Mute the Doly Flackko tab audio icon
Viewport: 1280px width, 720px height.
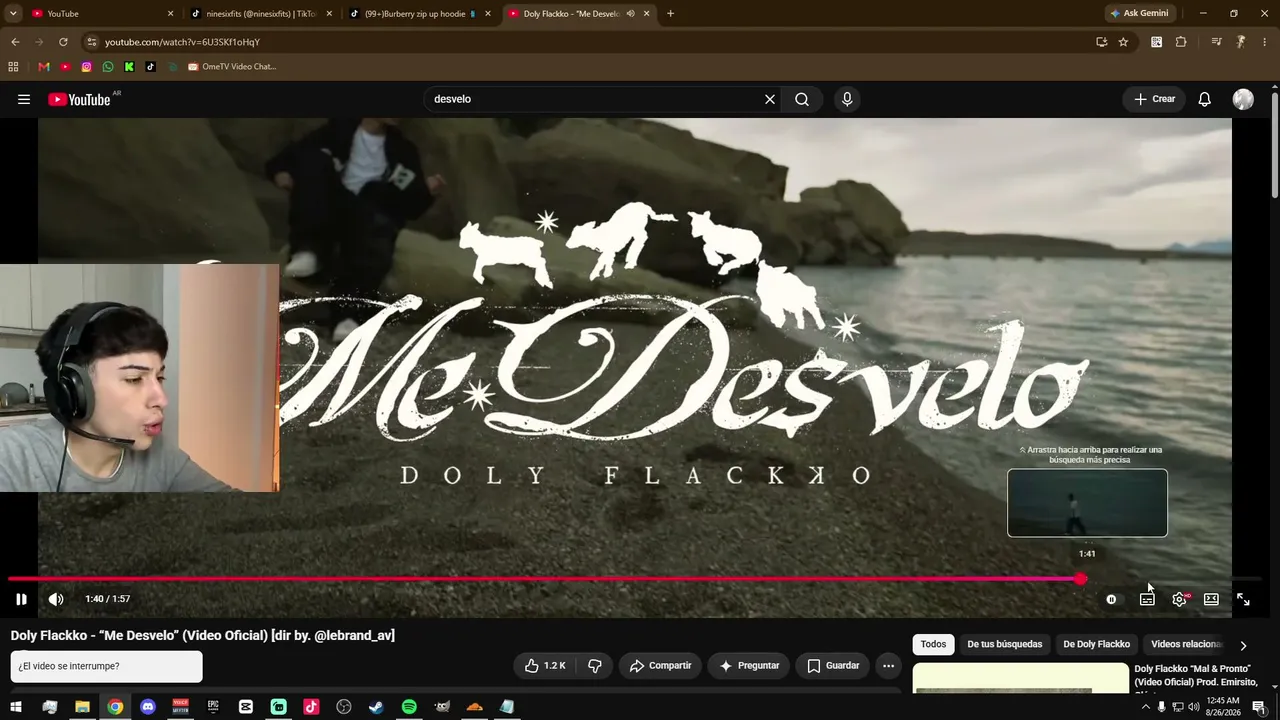pyautogui.click(x=631, y=14)
